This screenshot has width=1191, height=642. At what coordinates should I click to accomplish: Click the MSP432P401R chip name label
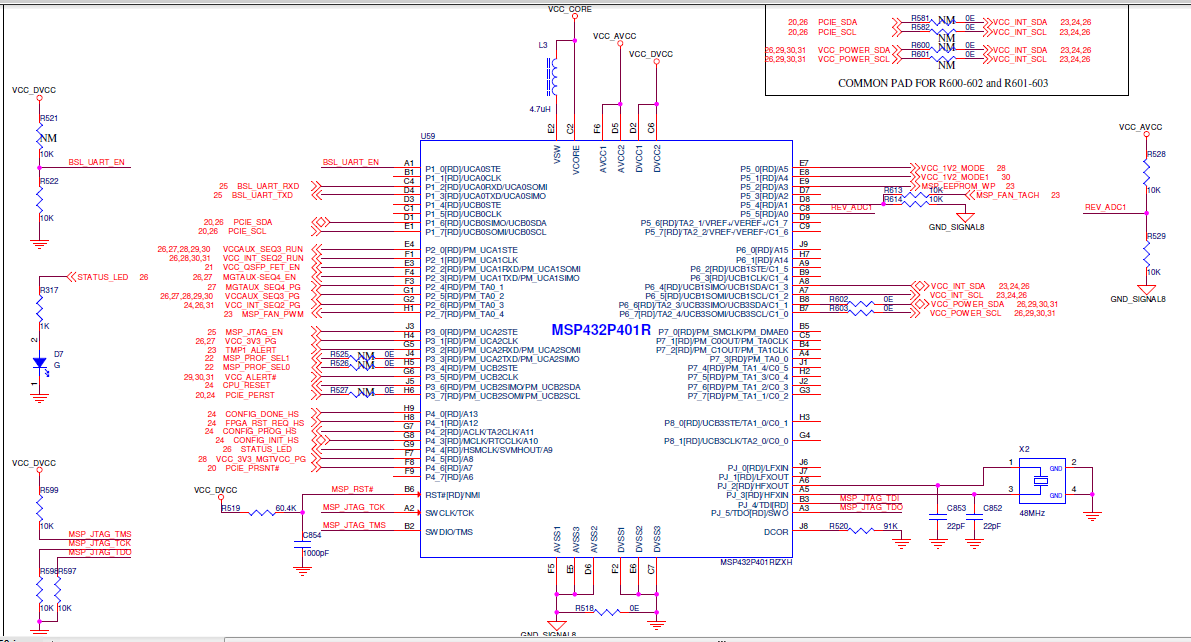[601, 330]
